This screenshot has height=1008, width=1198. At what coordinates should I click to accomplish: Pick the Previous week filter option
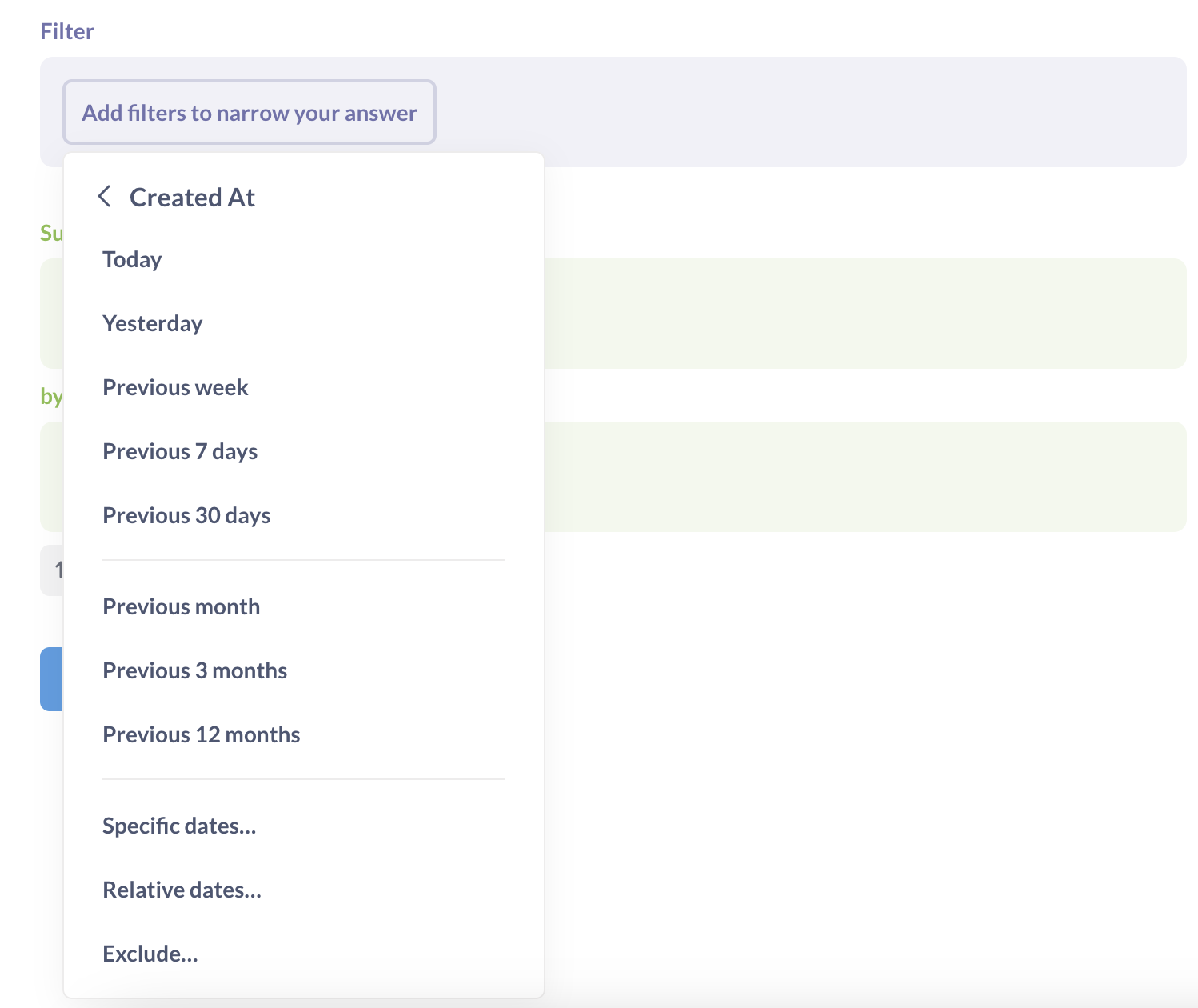pyautogui.click(x=175, y=388)
